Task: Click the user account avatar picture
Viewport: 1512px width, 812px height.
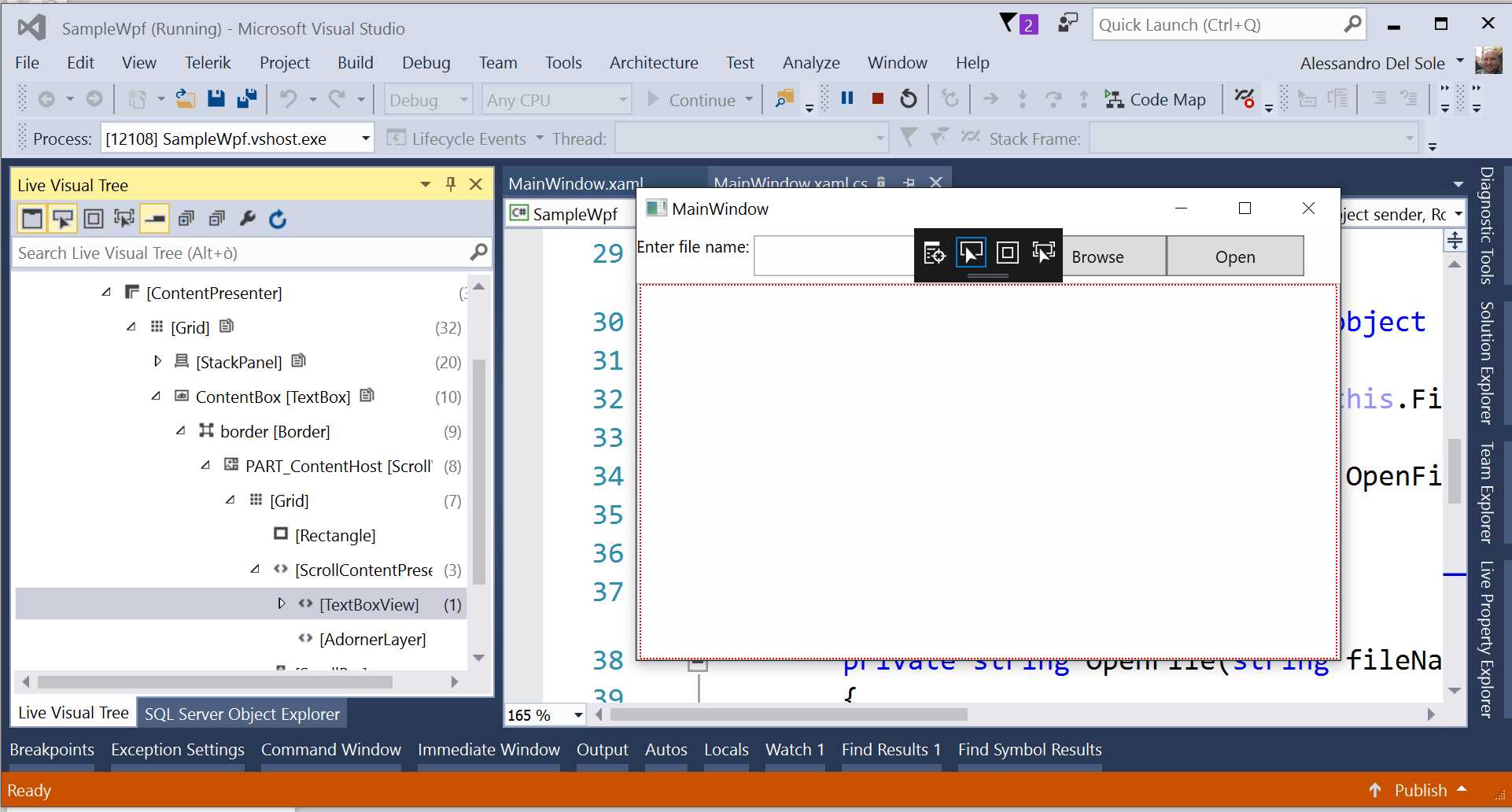Action: (x=1488, y=61)
